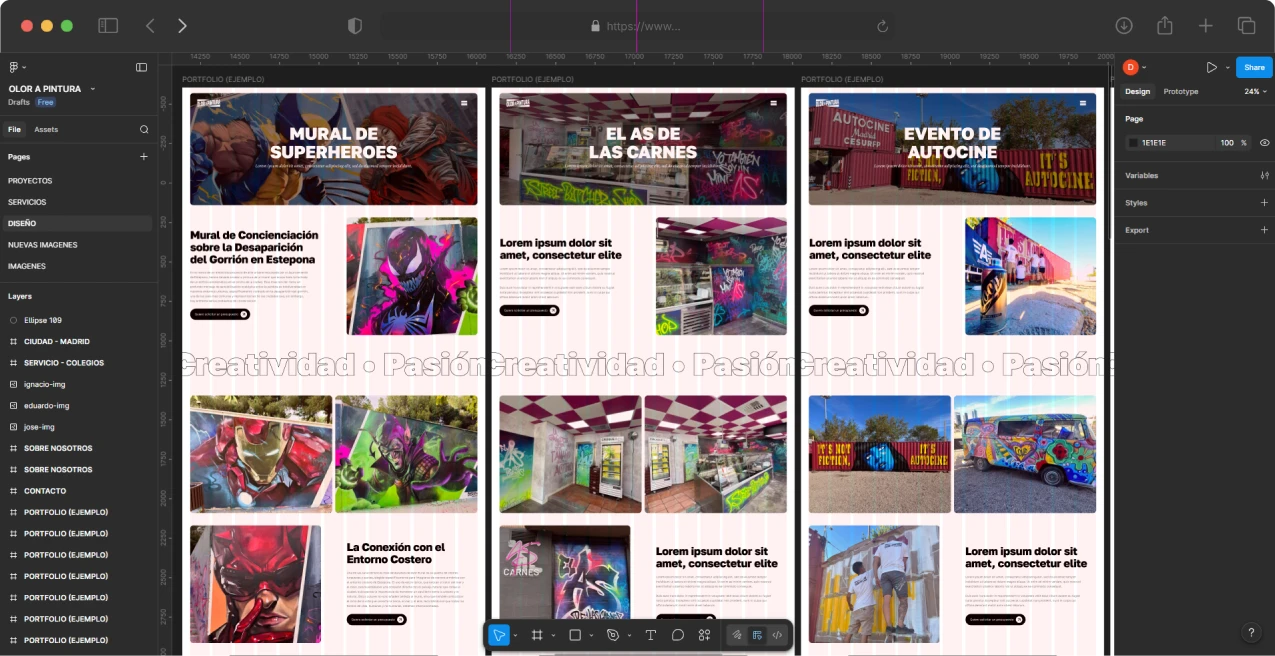Open the PROYECTOS page

pos(30,181)
